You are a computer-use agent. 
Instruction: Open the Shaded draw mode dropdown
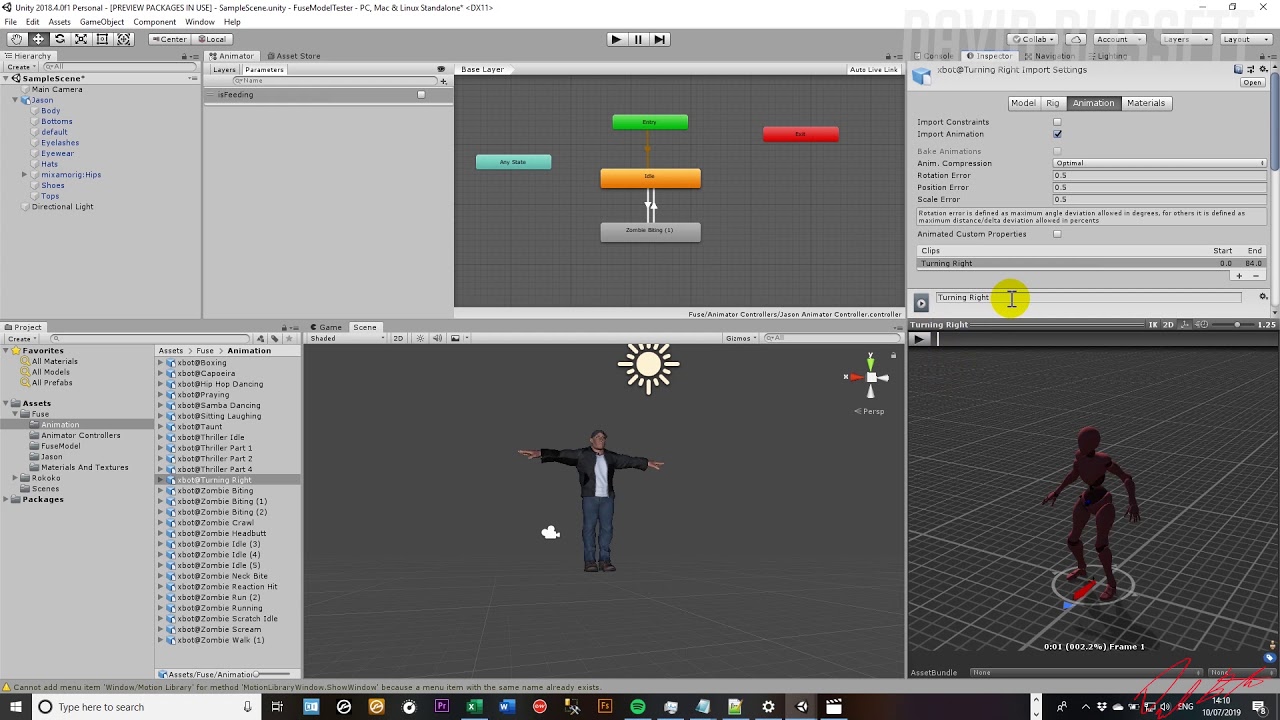(x=347, y=338)
